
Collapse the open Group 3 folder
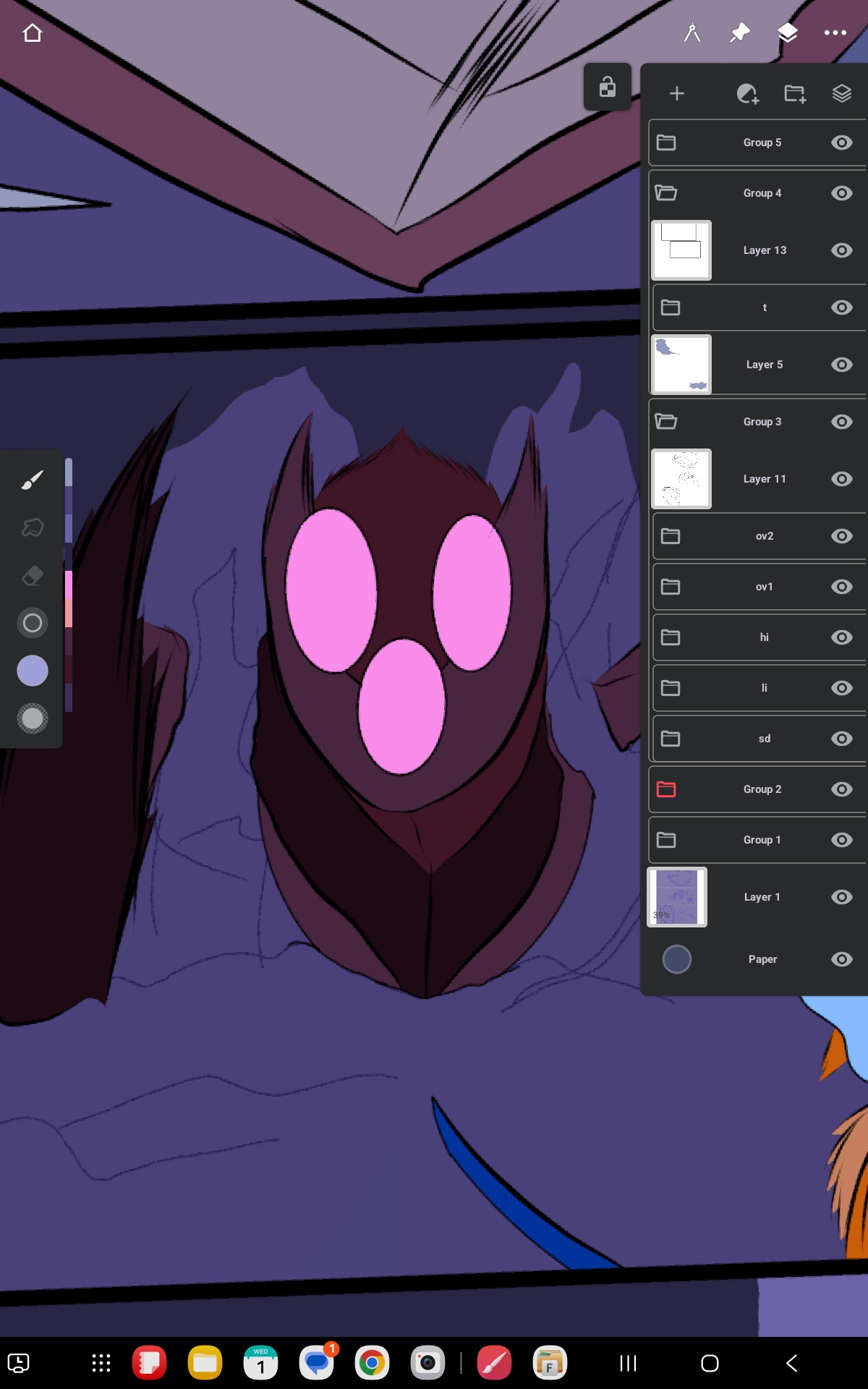pyautogui.click(x=665, y=422)
